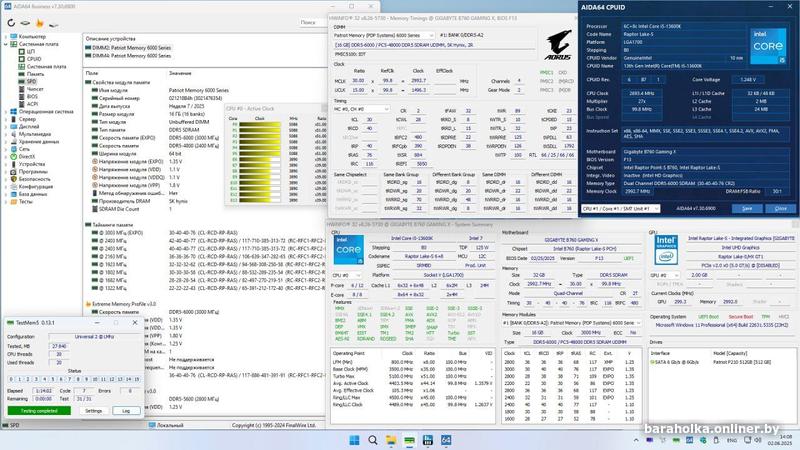The width and height of the screenshot is (800, 450).
Task: Open the MC #0, CH #0 Timing dropdown
Action: pos(362,109)
